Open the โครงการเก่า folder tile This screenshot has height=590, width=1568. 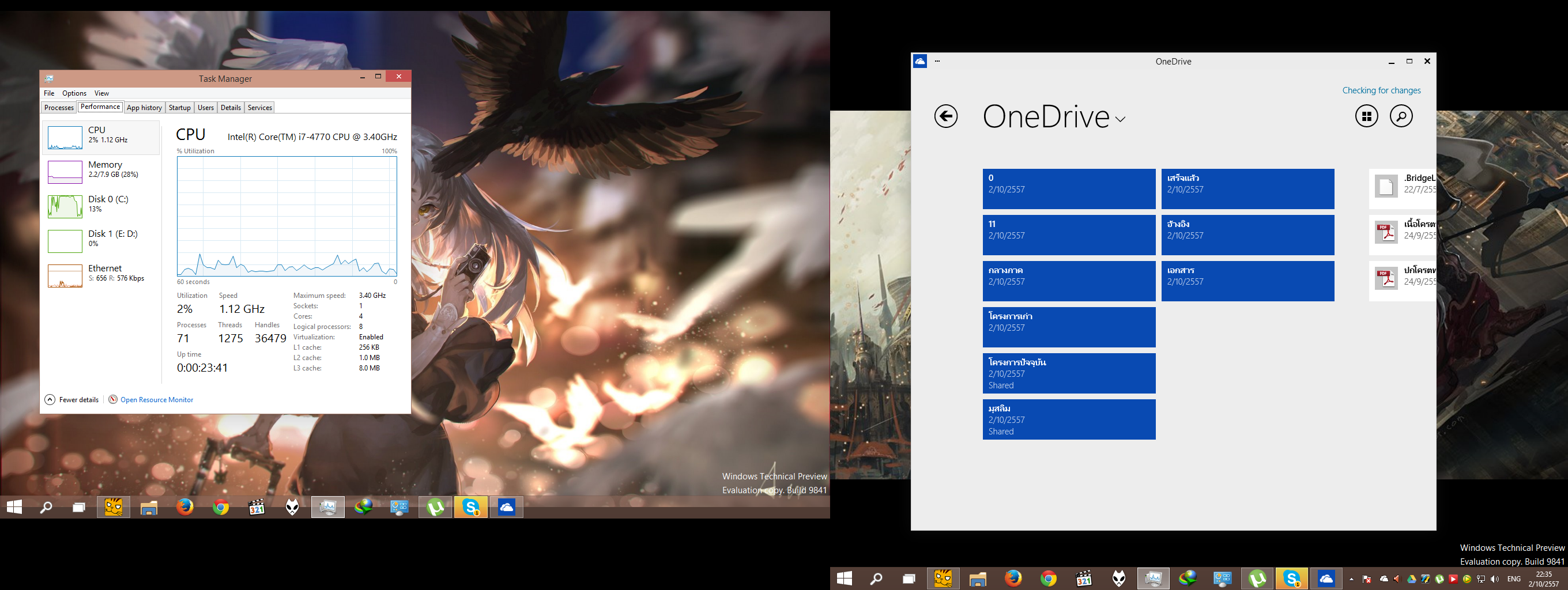click(1069, 327)
